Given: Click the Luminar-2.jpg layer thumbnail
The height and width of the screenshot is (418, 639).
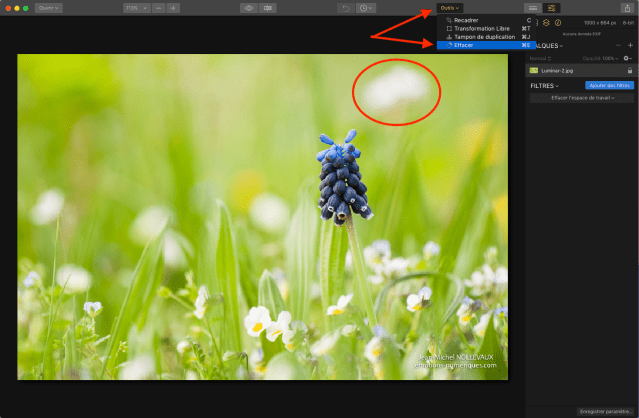Looking at the screenshot, I should pyautogui.click(x=533, y=70).
